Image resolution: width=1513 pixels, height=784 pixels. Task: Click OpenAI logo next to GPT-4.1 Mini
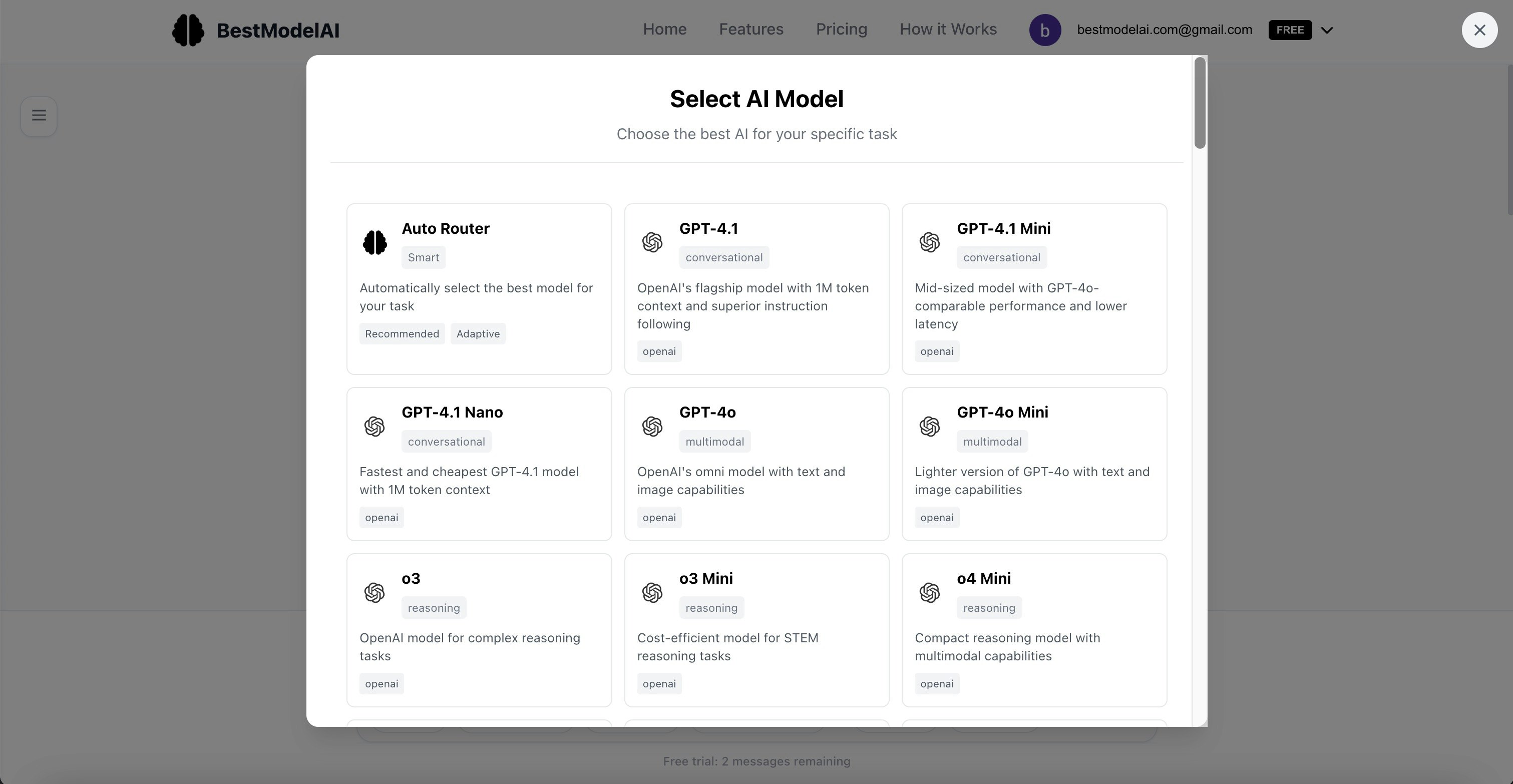(x=929, y=242)
